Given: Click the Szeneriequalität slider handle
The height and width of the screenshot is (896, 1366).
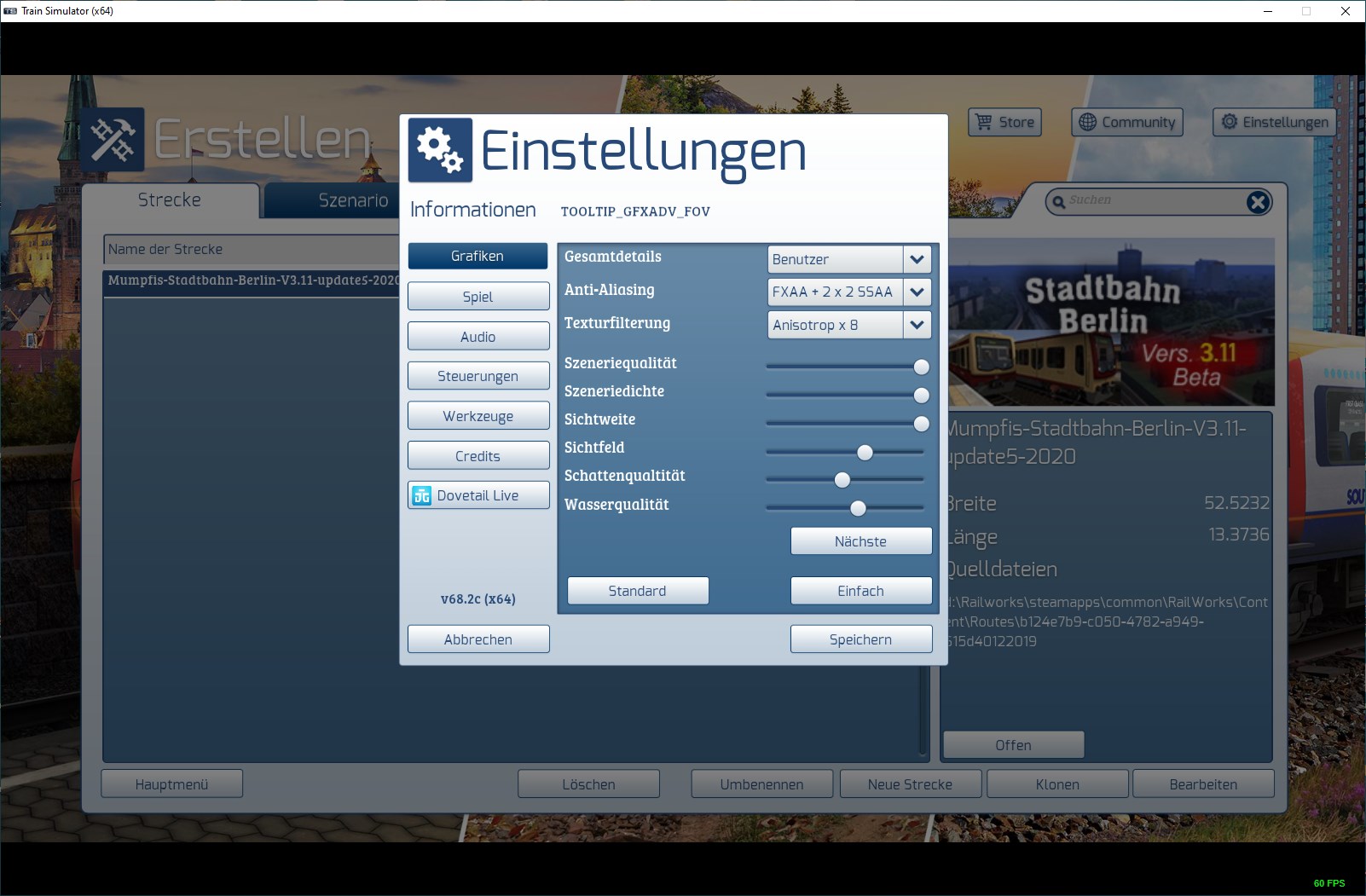Looking at the screenshot, I should click(x=921, y=367).
